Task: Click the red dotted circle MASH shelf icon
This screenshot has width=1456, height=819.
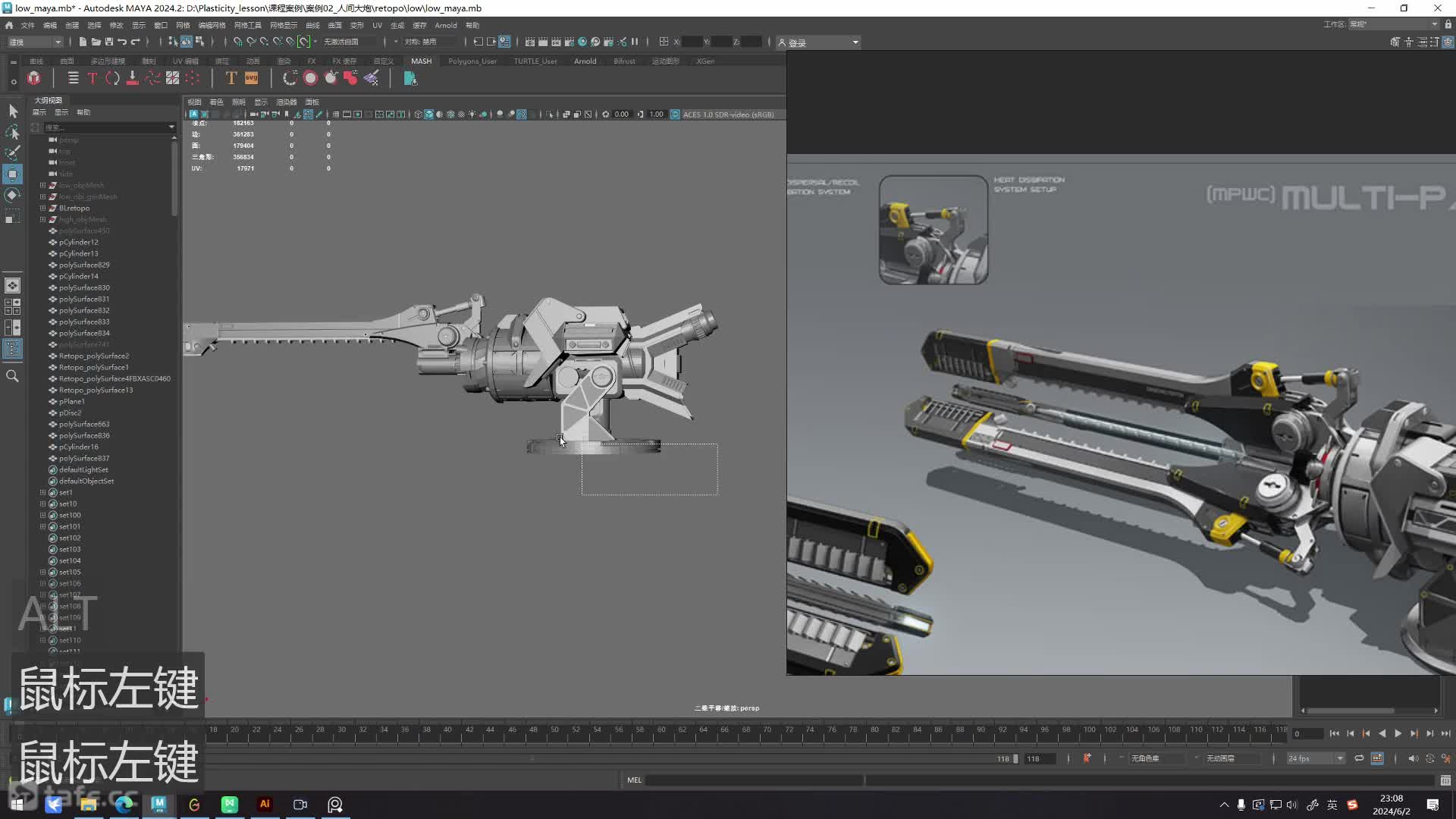Action: tap(193, 78)
